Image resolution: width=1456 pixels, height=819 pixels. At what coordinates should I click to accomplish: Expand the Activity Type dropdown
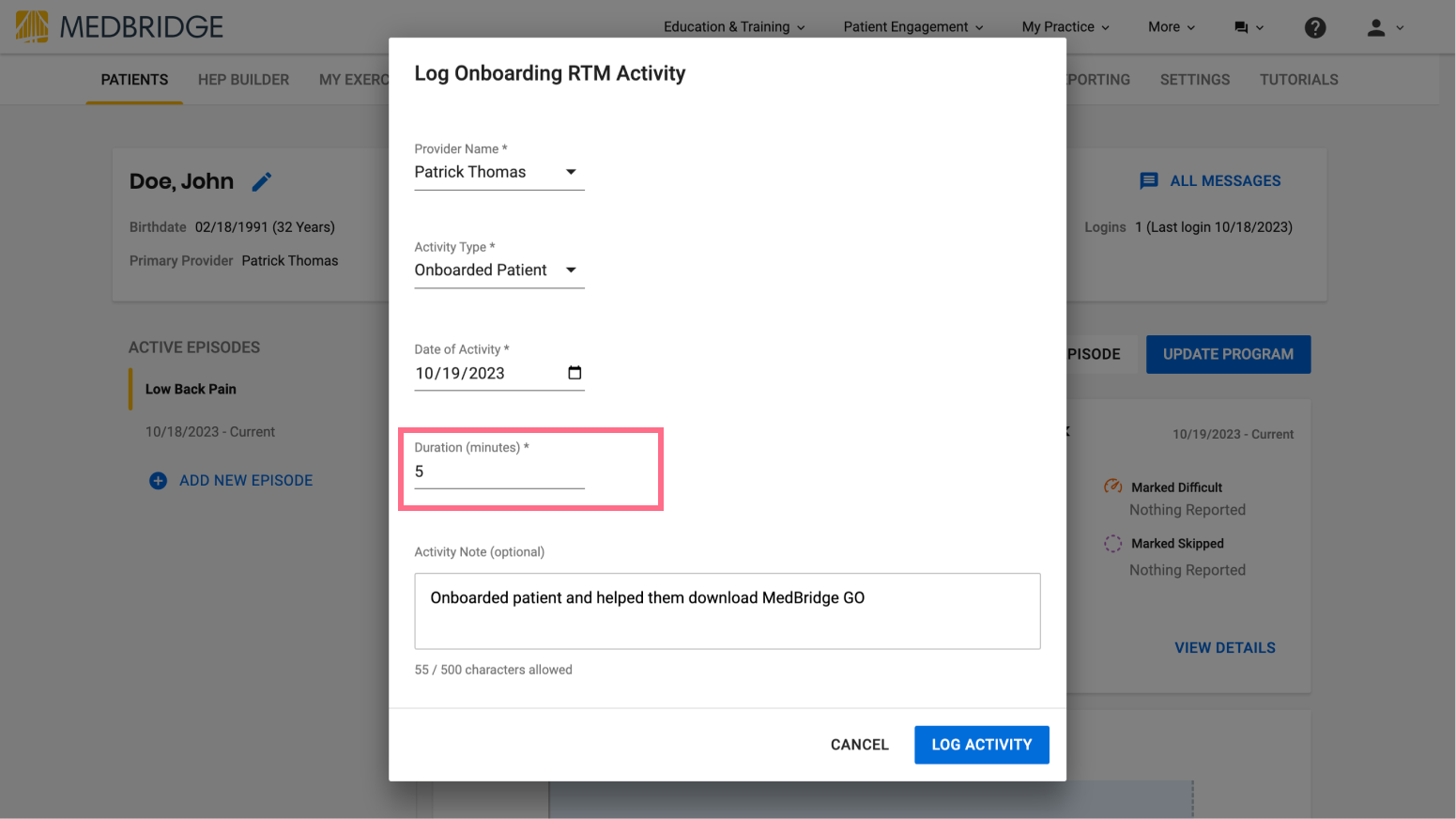pos(499,270)
